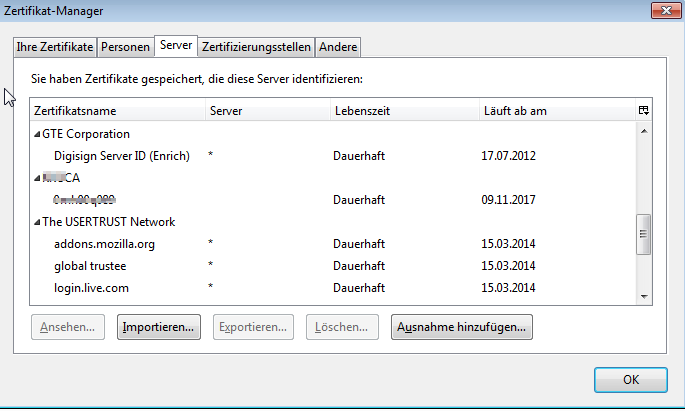The image size is (685, 411).
Task: Switch to Zertifizierungsstellen tab
Action: [x=257, y=46]
